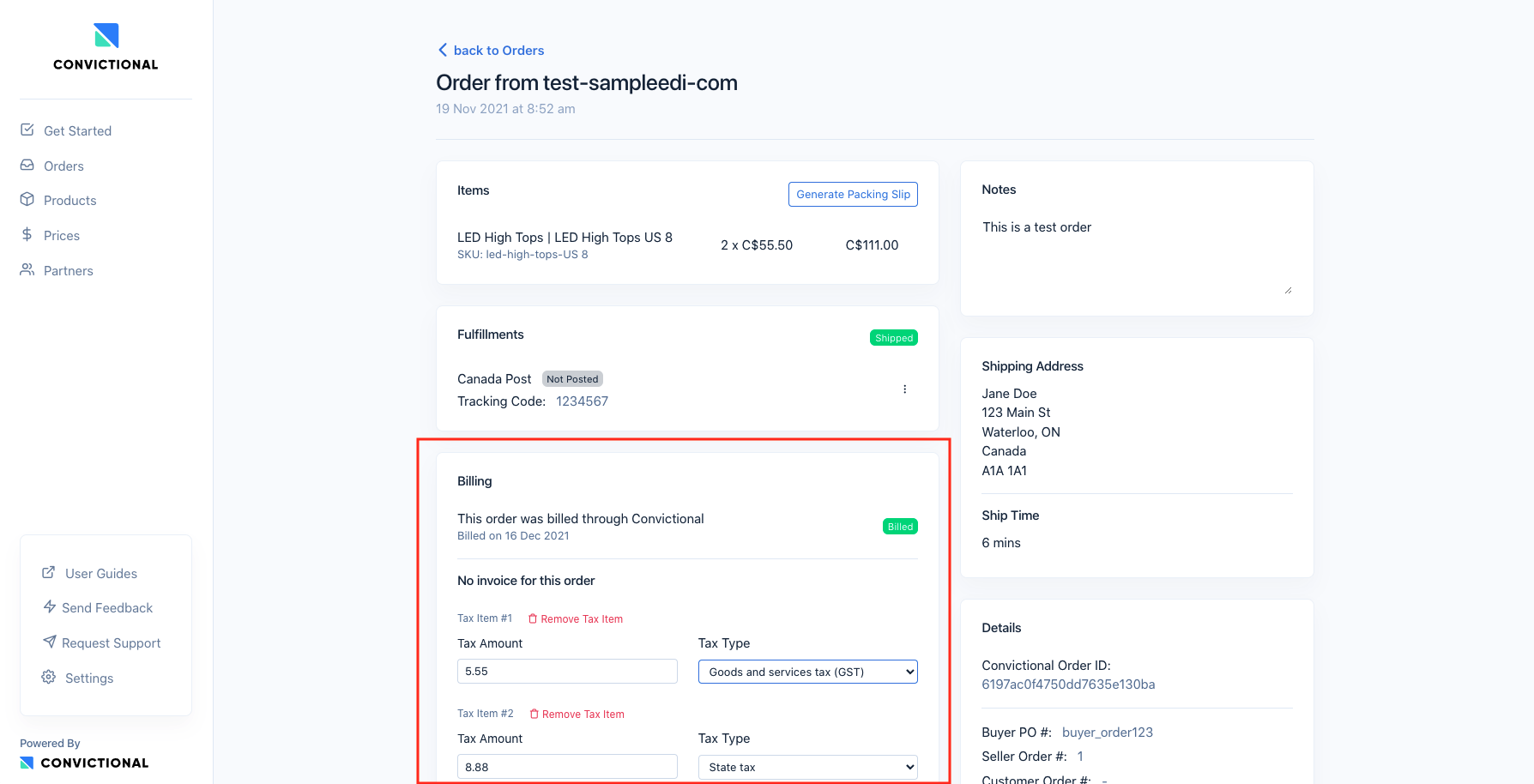Click the Orders inbox icon
This screenshot has height=784, width=1534.
[27, 165]
